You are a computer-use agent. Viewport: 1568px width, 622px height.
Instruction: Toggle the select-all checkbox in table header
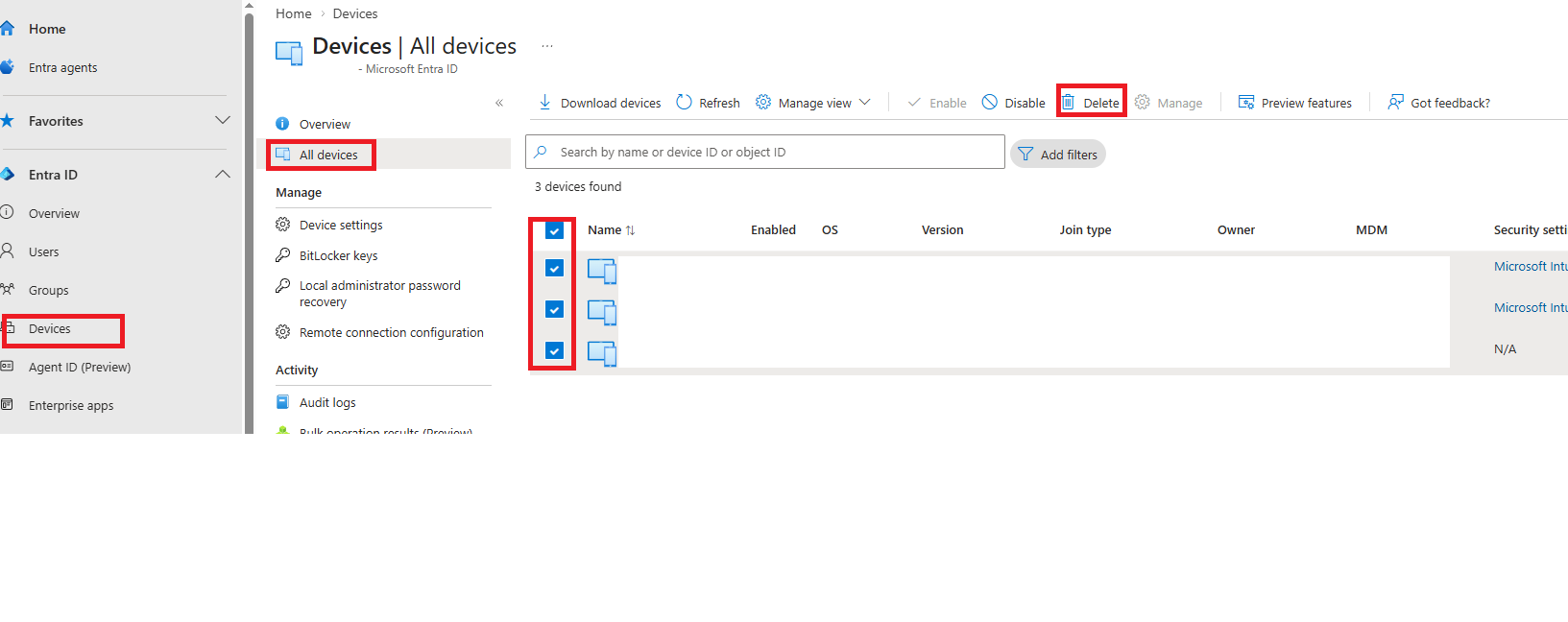[554, 230]
